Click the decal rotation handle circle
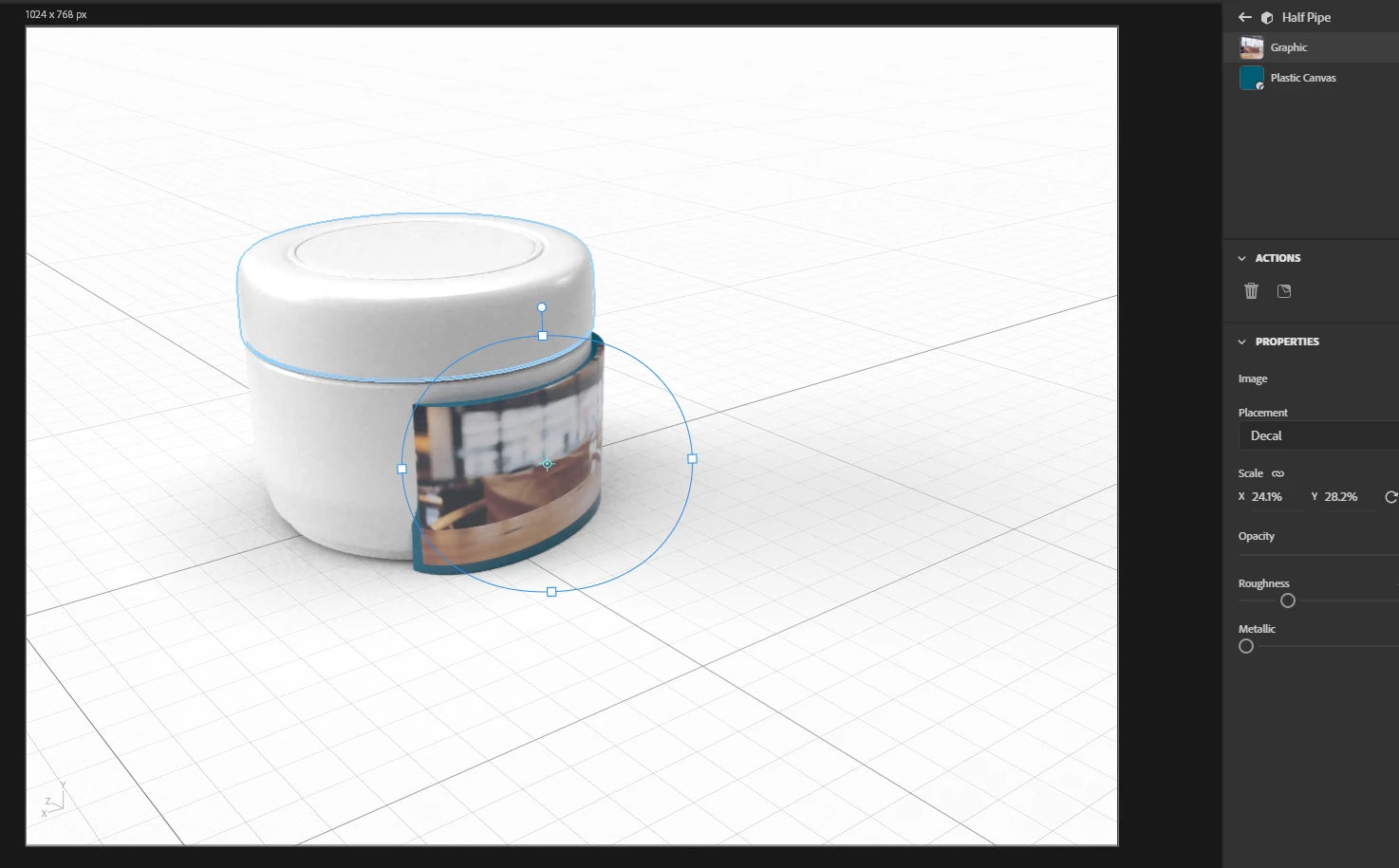Image resolution: width=1399 pixels, height=868 pixels. [x=542, y=307]
